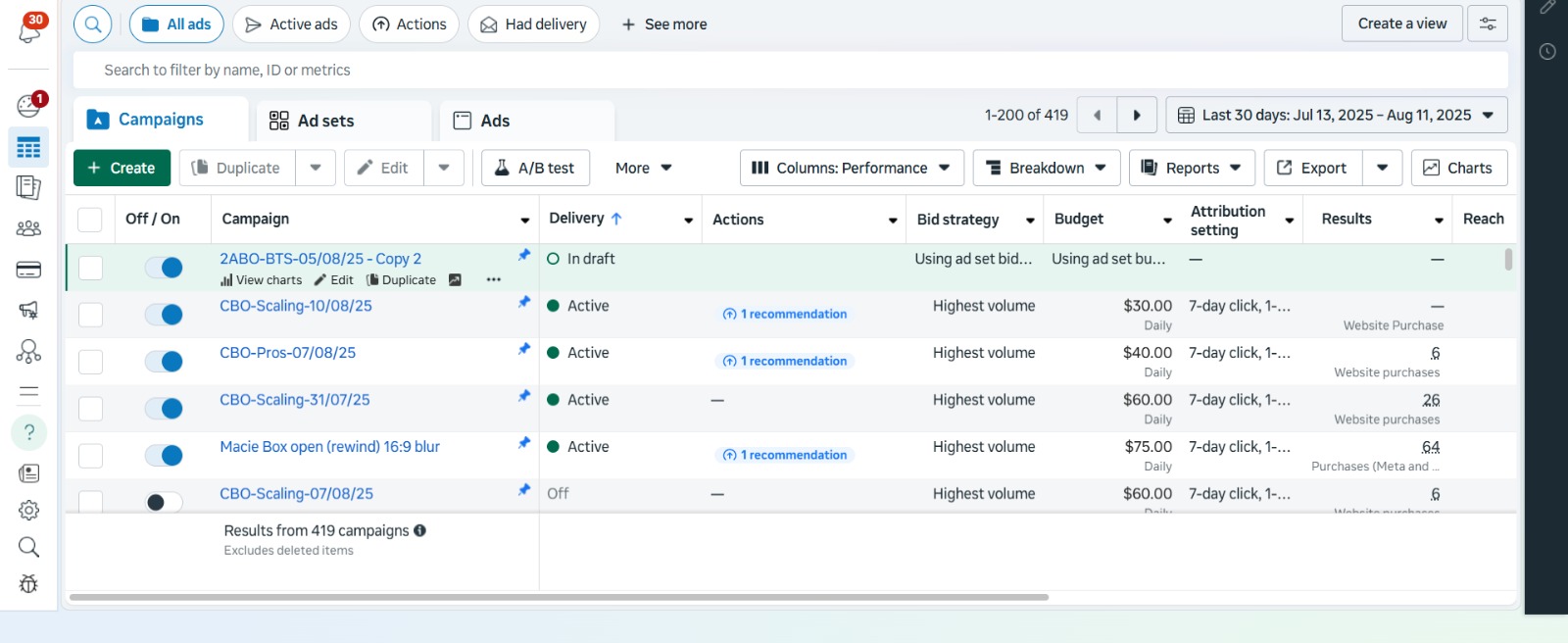The image size is (1568, 643).
Task: Sort by the Delivery column header
Action: [x=585, y=219]
